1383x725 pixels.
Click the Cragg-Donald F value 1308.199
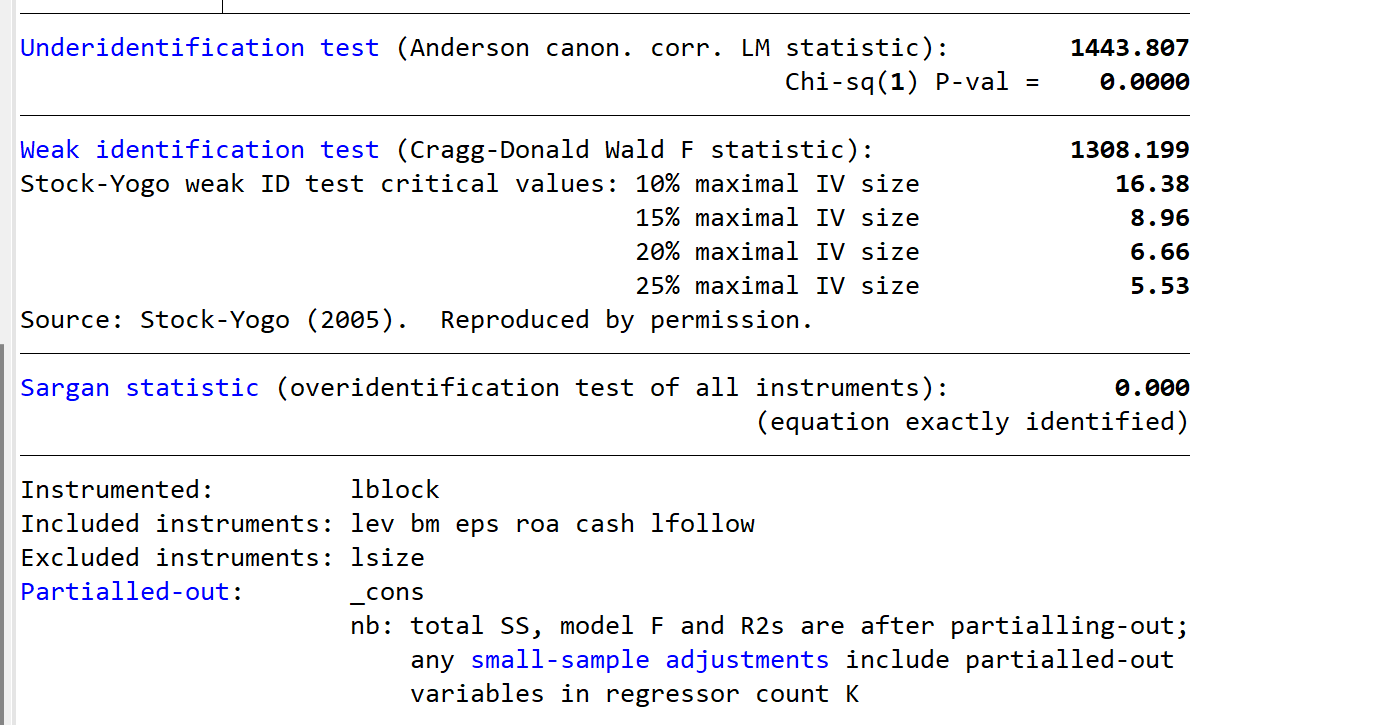pos(1129,150)
